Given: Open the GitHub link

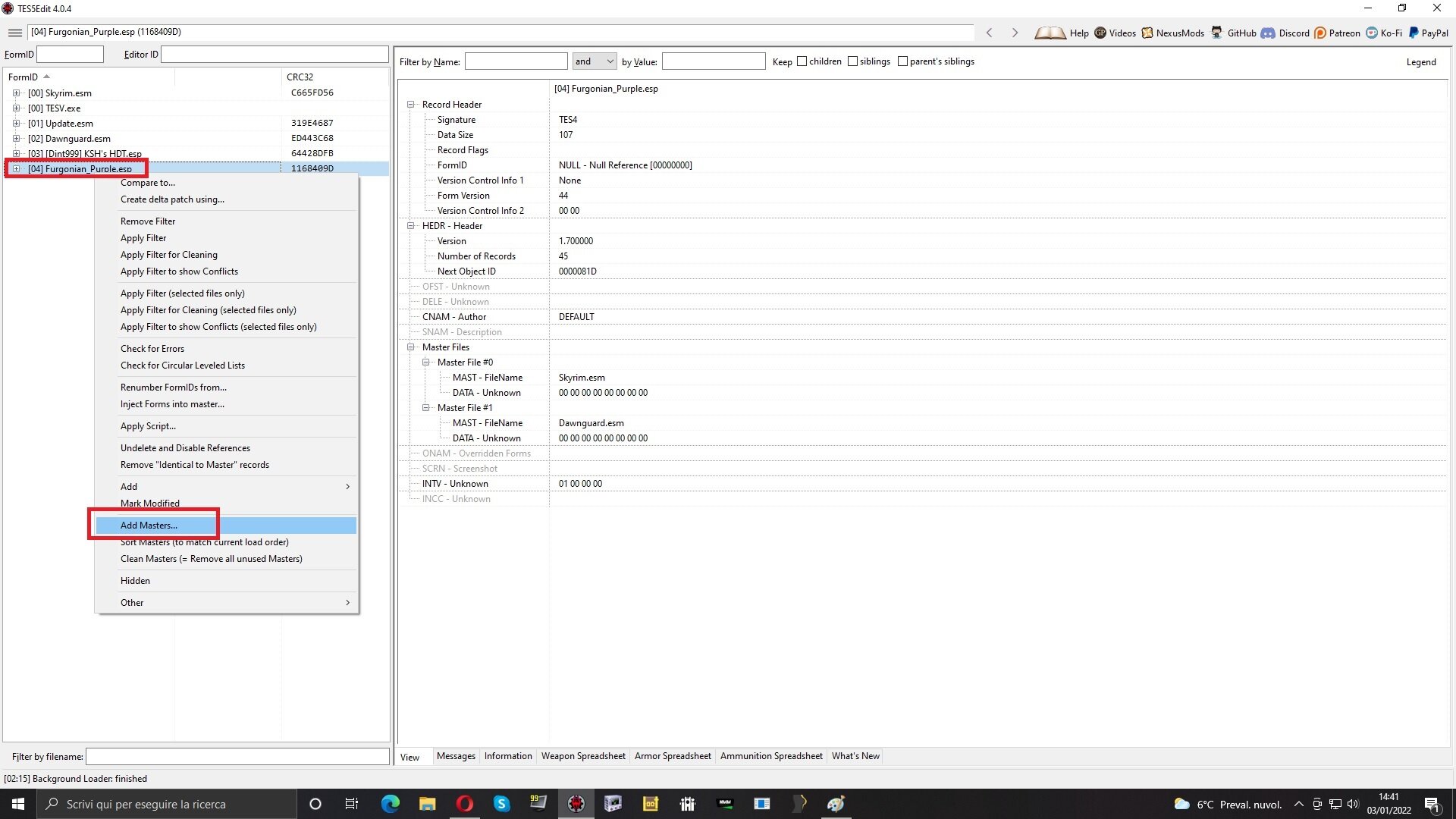Looking at the screenshot, I should point(1233,33).
